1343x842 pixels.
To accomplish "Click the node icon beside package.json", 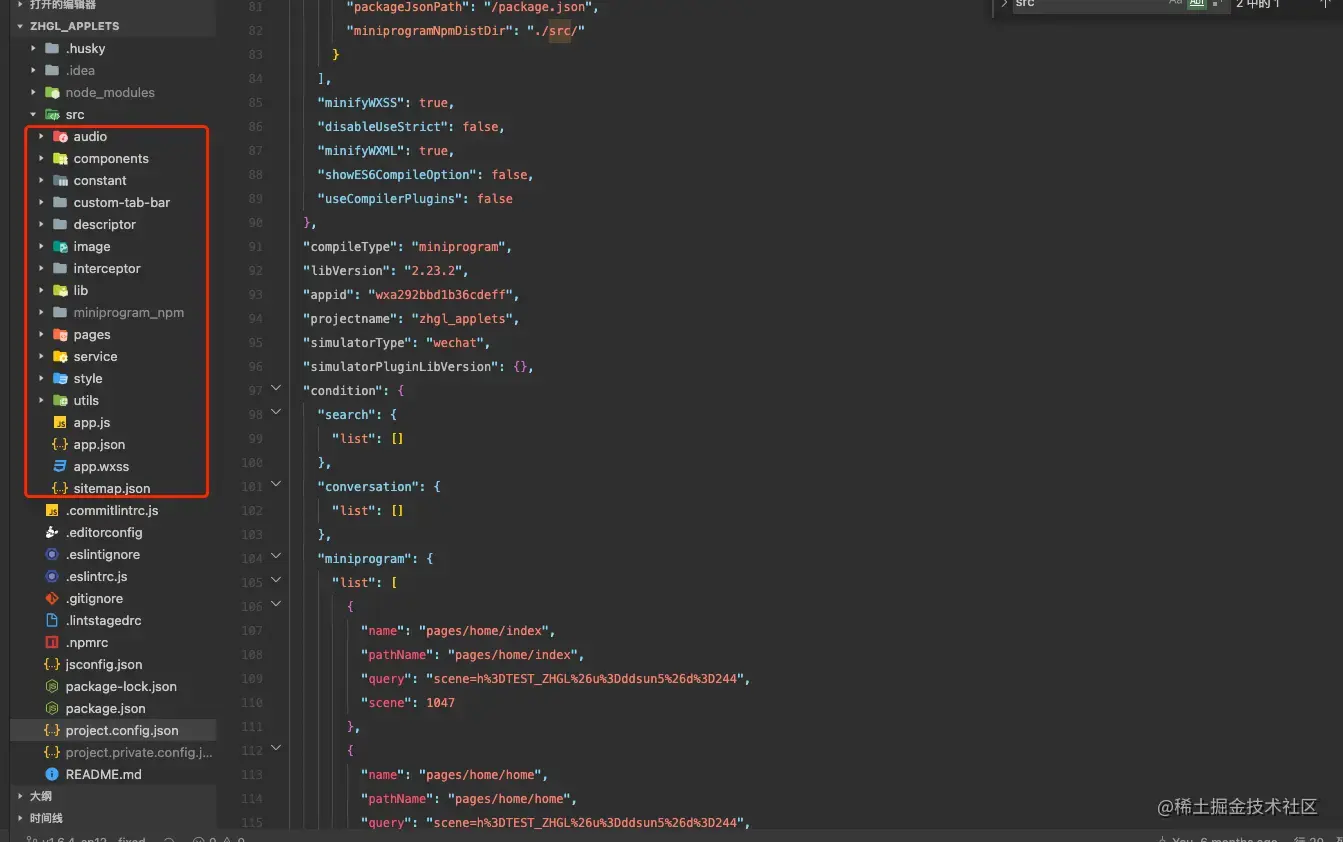I will coord(52,708).
